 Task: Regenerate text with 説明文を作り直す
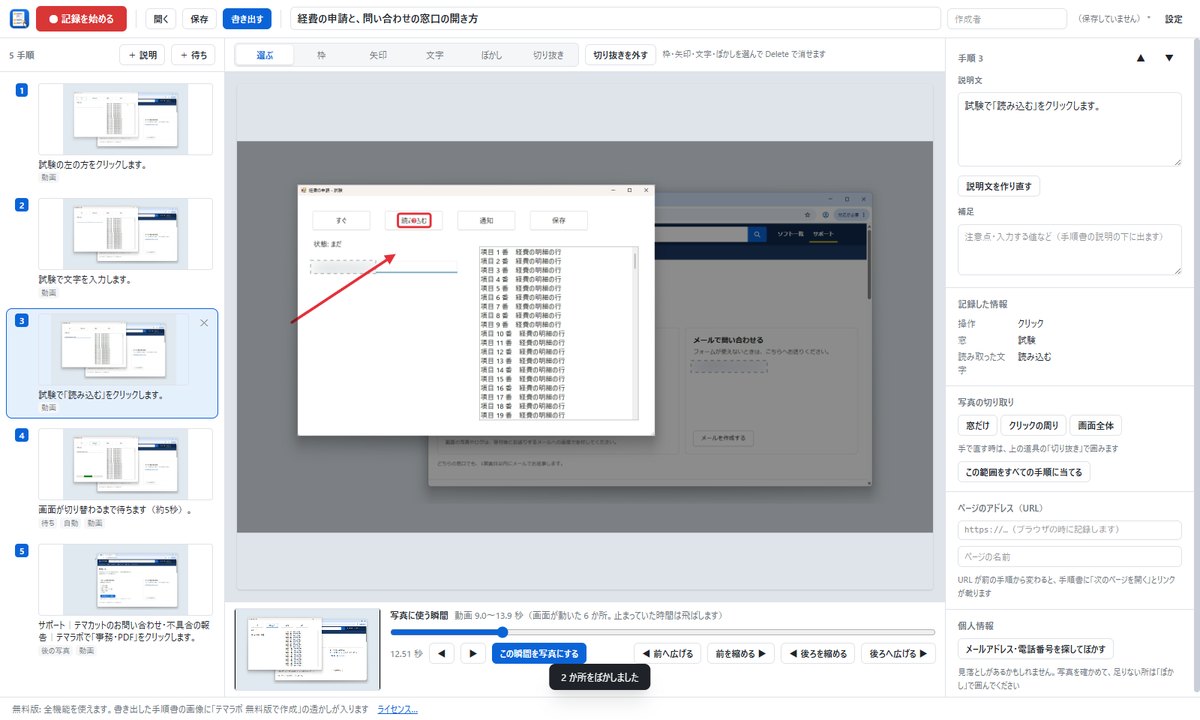[x=1000, y=186]
